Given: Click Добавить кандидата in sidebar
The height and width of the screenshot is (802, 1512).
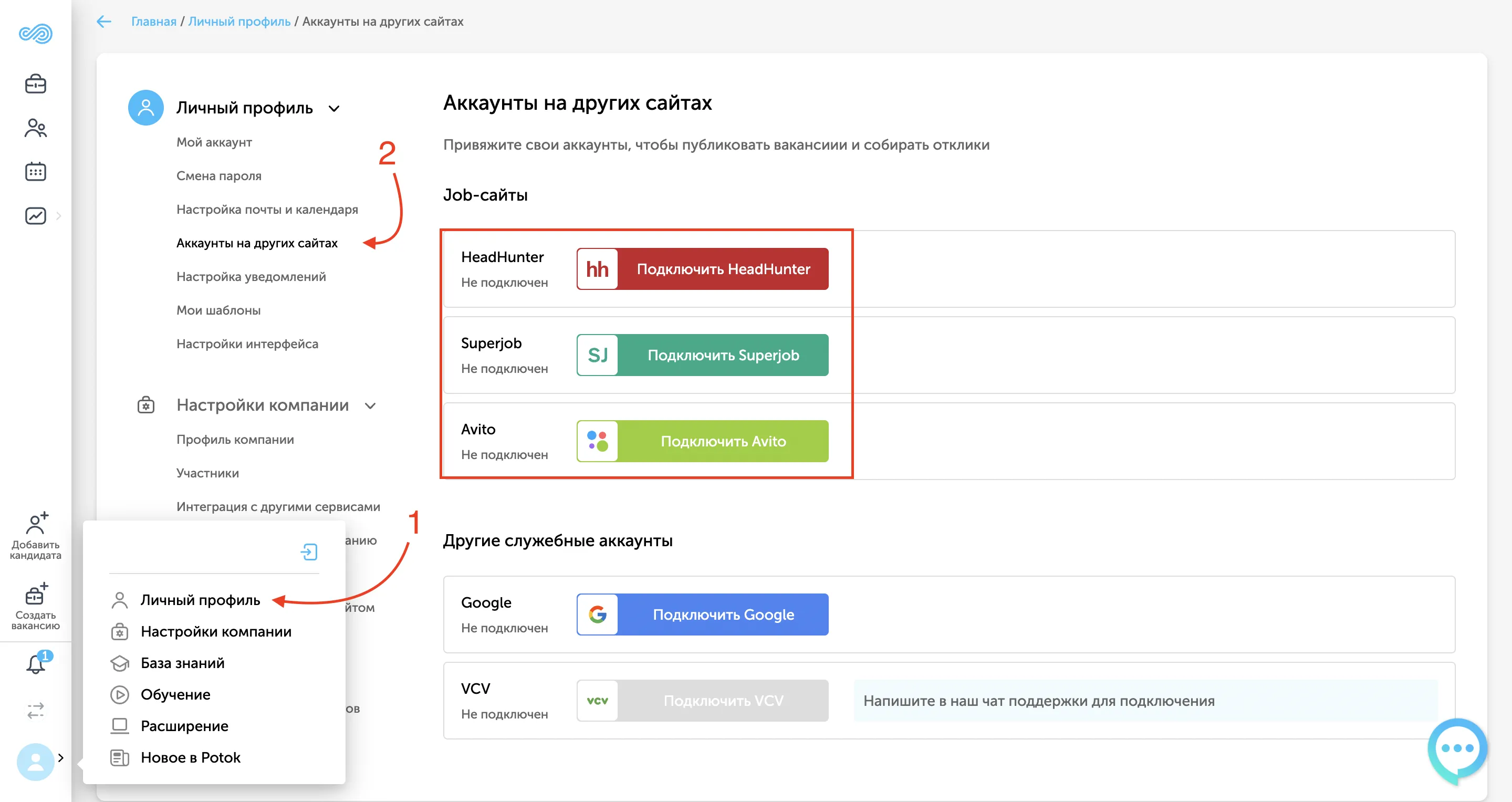Looking at the screenshot, I should click(35, 535).
